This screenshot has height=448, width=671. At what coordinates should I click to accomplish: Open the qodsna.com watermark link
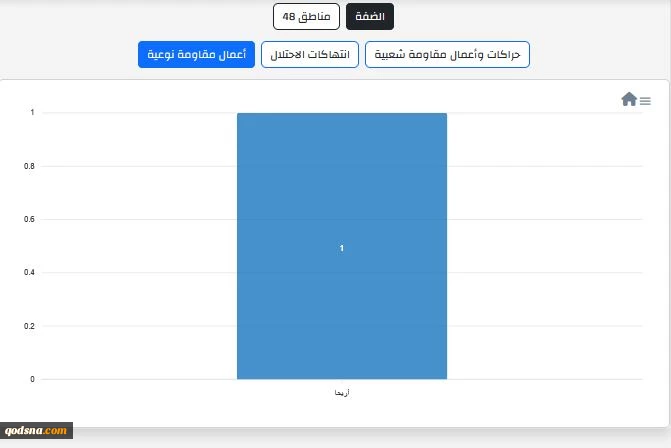36,430
